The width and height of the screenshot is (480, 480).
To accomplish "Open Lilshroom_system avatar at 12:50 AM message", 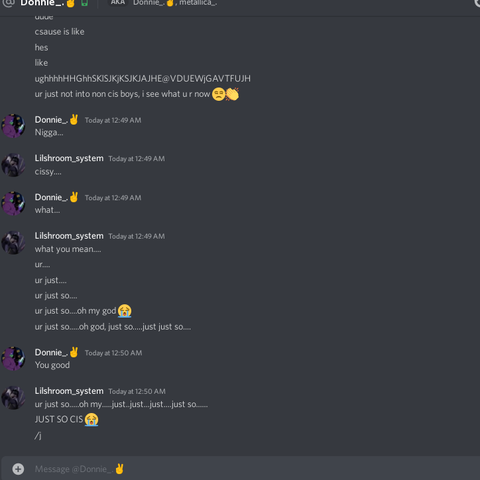I will point(13,398).
